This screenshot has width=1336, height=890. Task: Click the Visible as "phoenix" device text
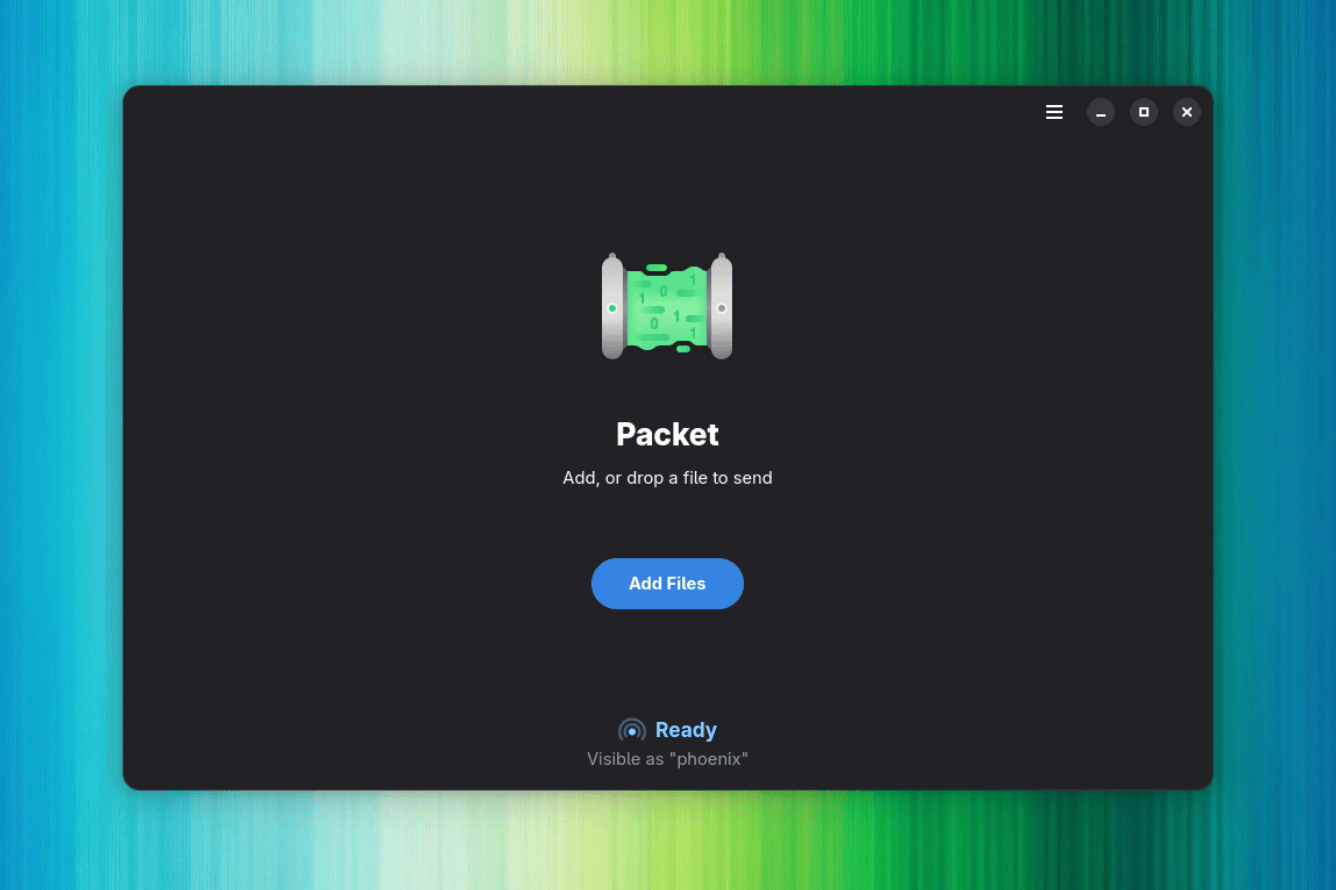point(667,759)
